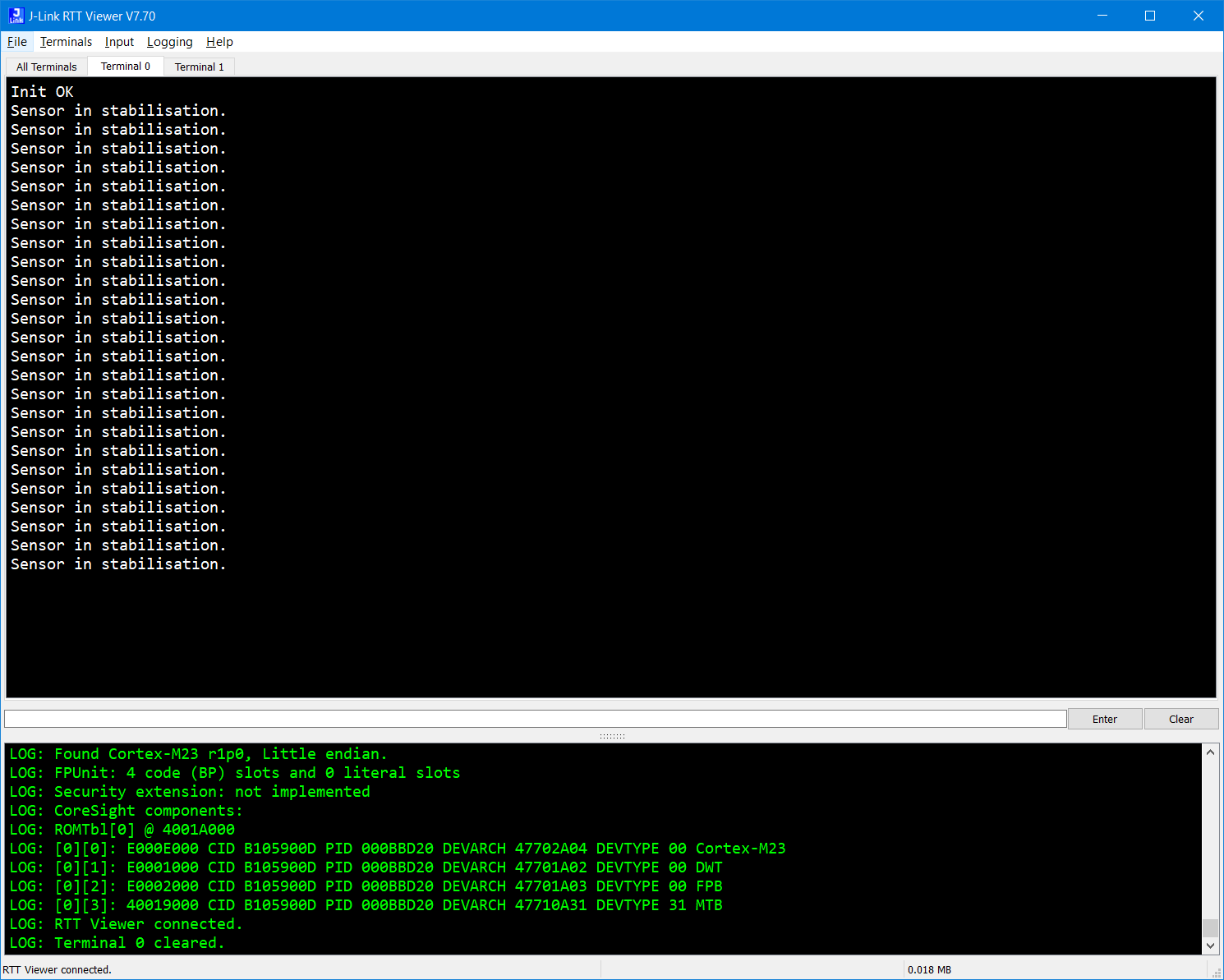Switch to the Terminal 1 tab
The image size is (1224, 980).
click(x=200, y=67)
